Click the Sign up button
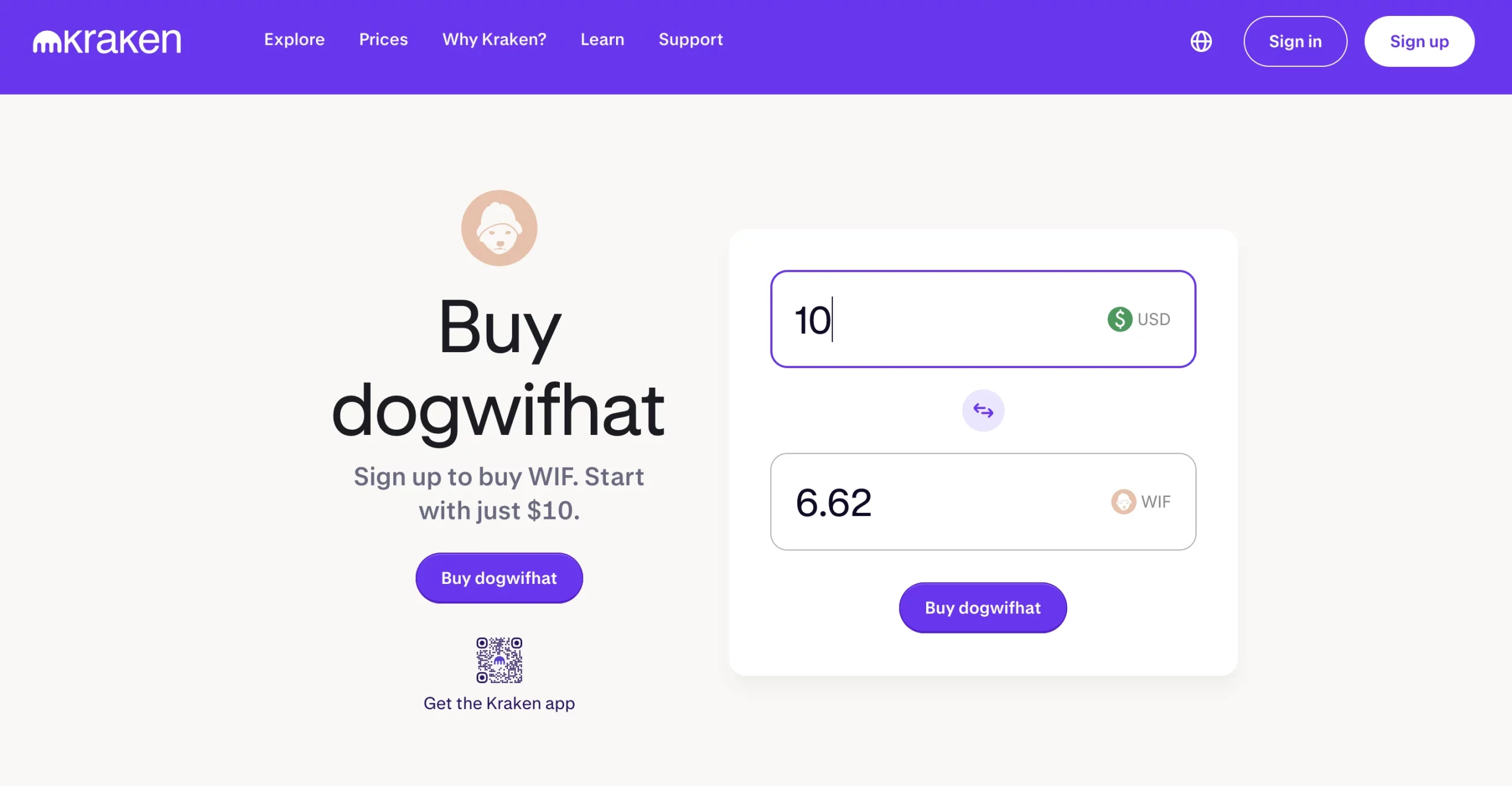Viewport: 1512px width, 786px height. [1419, 41]
